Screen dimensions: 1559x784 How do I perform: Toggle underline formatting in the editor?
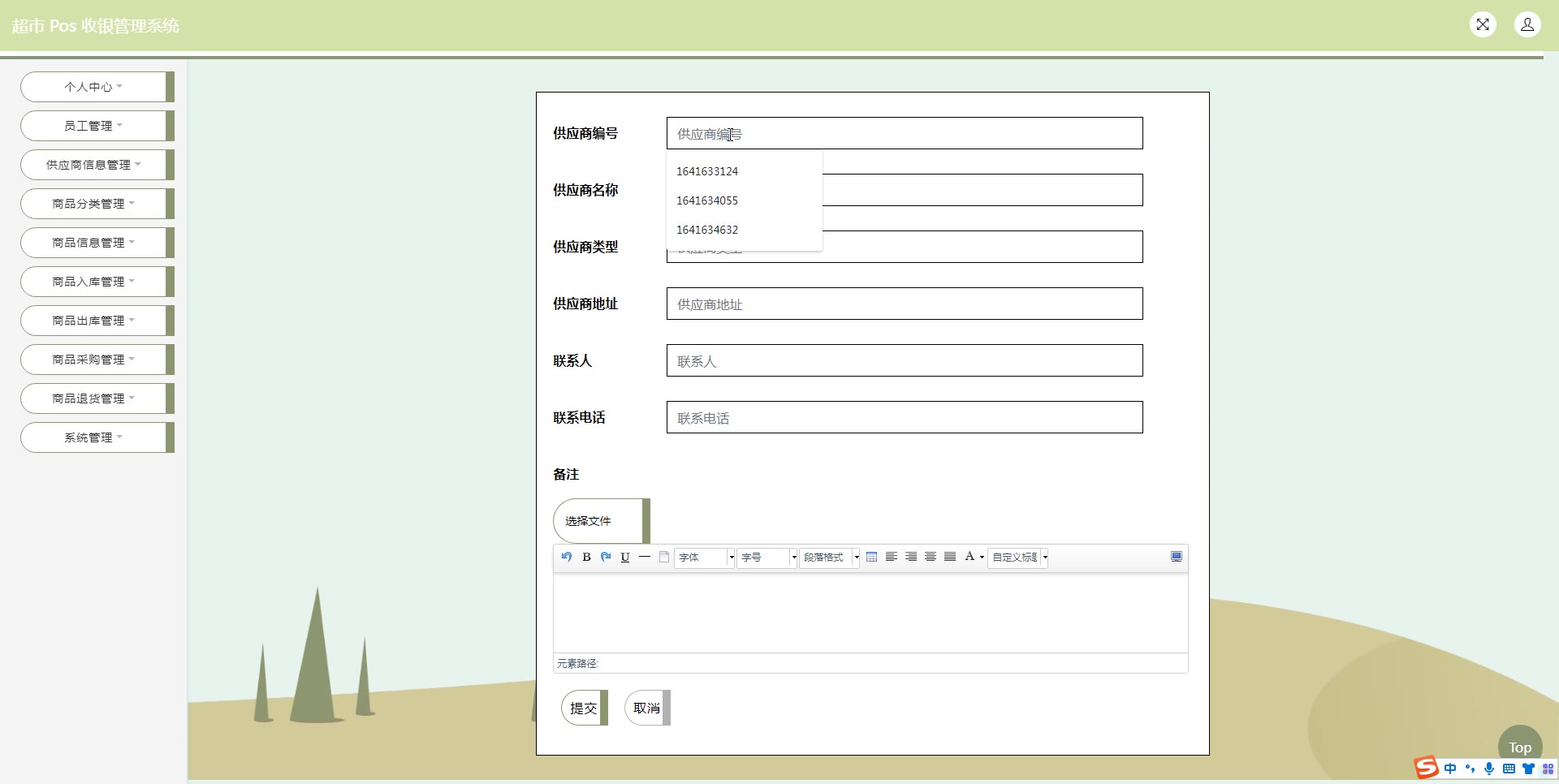click(x=625, y=557)
